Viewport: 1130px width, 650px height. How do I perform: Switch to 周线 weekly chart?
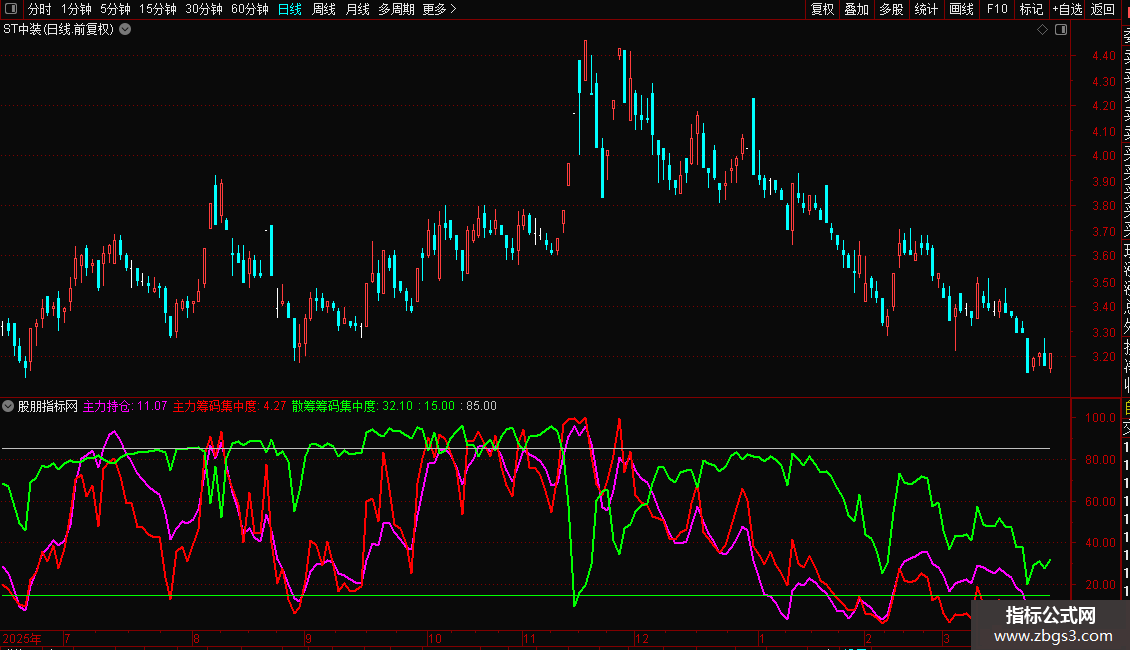coord(324,9)
